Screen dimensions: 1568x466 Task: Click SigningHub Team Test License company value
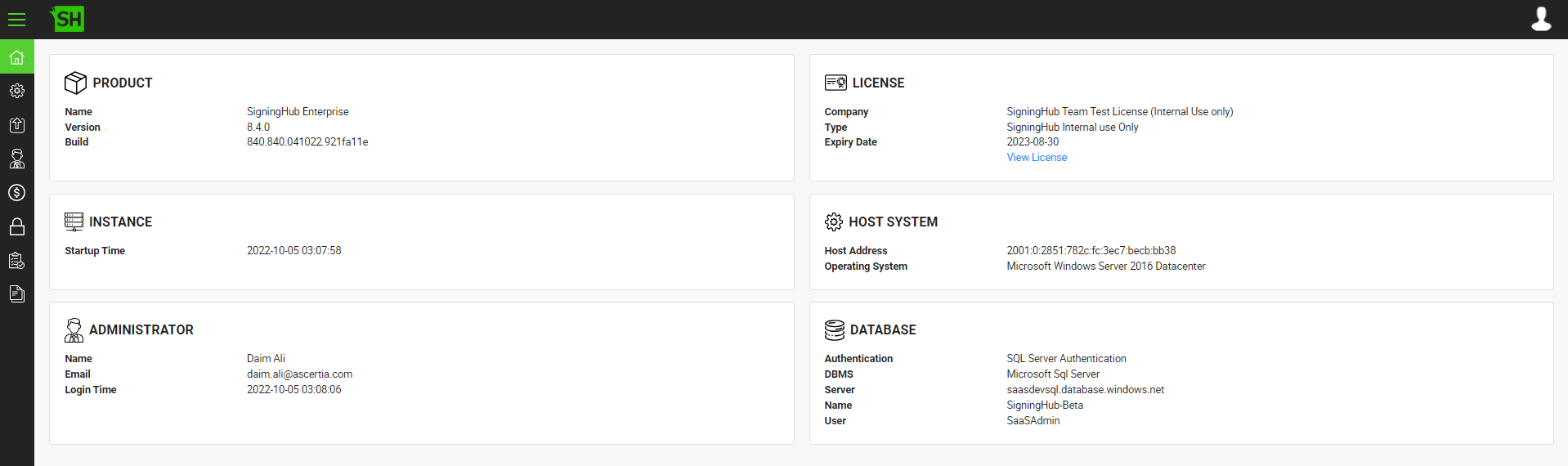pos(1120,112)
